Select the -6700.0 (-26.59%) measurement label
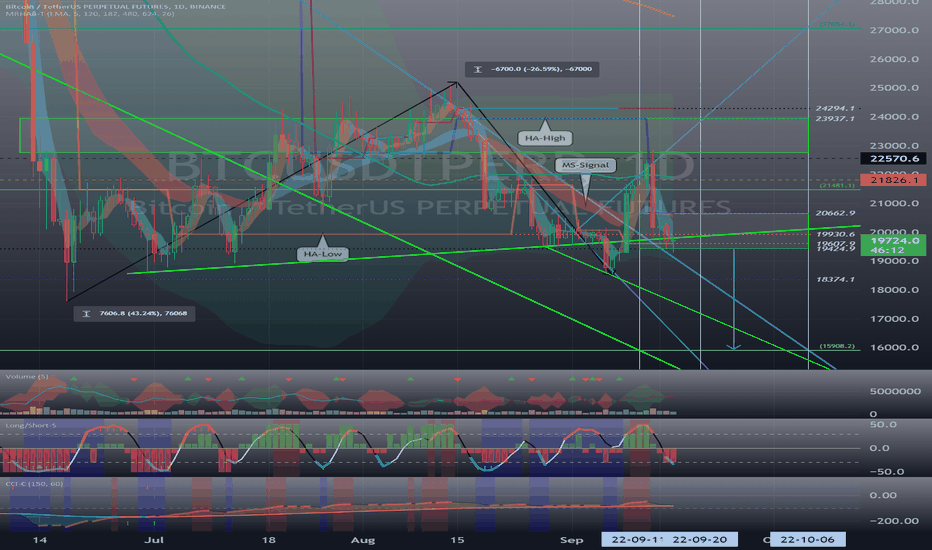This screenshot has height=550, width=932. [x=532, y=69]
